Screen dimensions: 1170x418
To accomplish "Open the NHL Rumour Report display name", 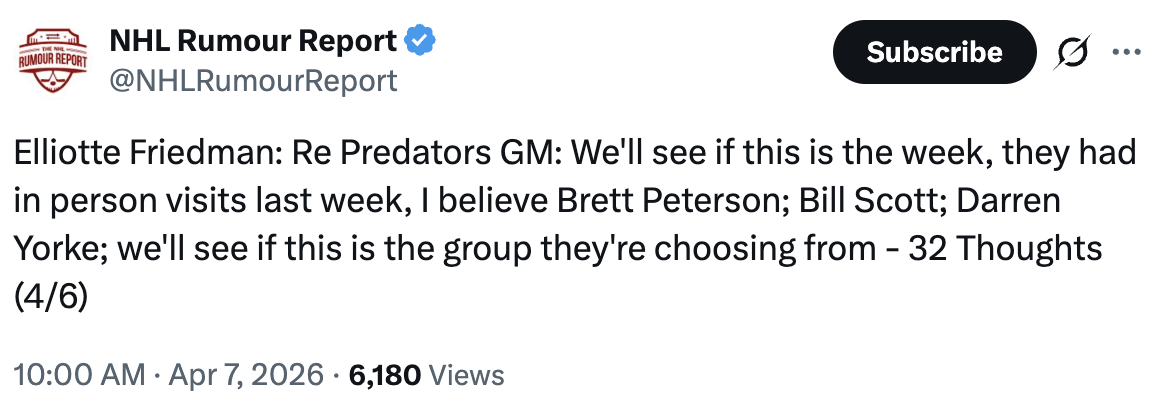I will [x=252, y=41].
